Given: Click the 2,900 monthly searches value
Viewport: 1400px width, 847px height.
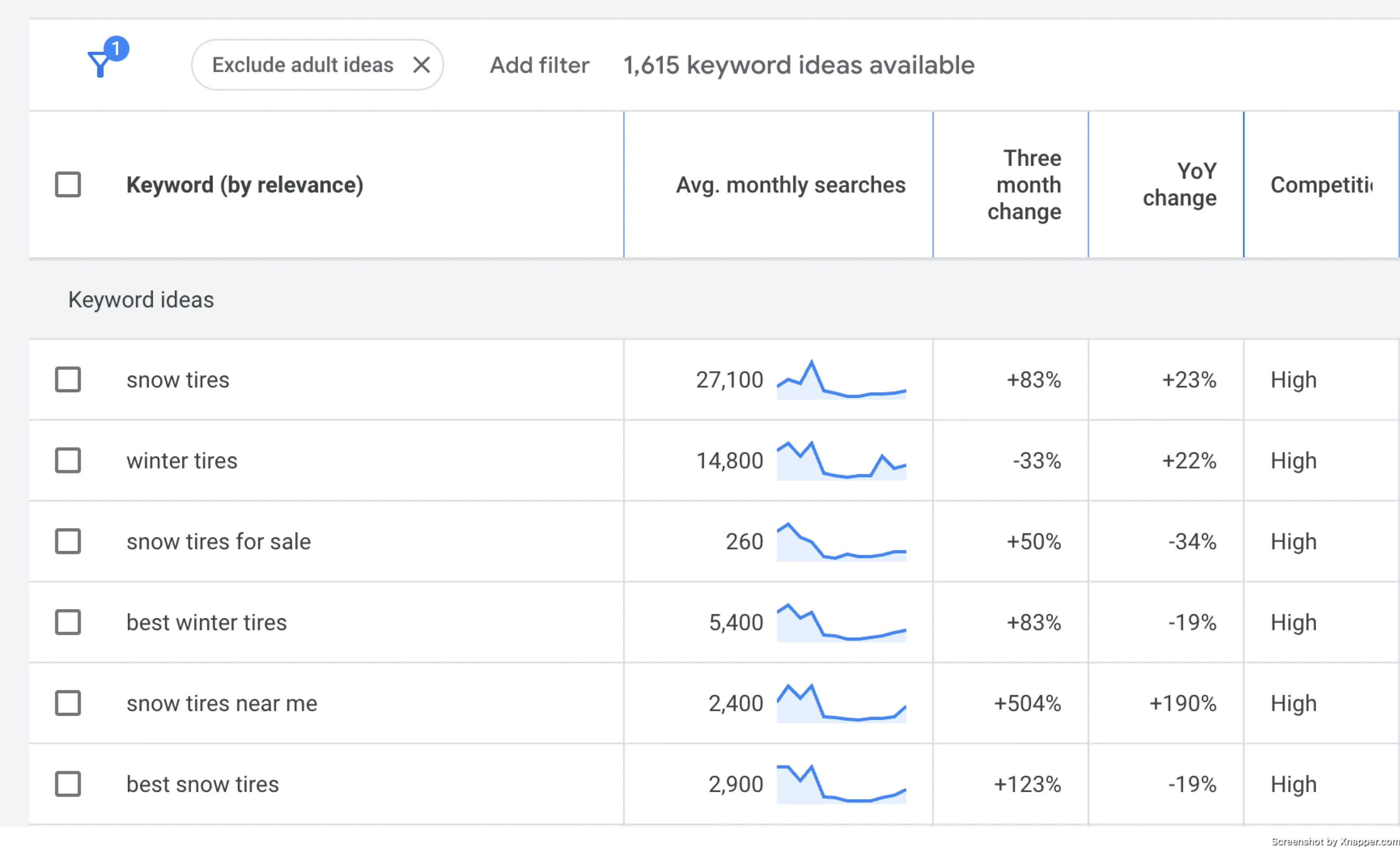Looking at the screenshot, I should point(736,784).
